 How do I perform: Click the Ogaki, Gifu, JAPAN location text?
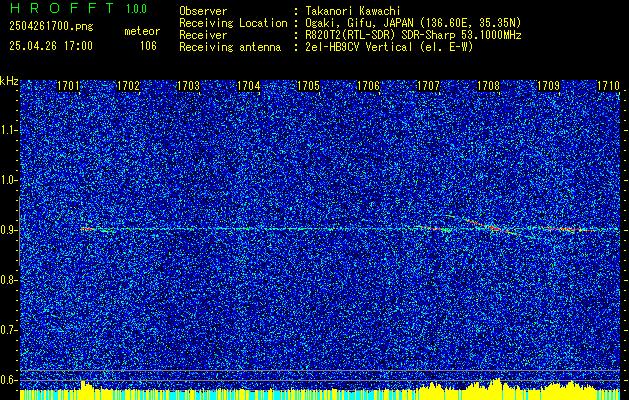click(413, 23)
